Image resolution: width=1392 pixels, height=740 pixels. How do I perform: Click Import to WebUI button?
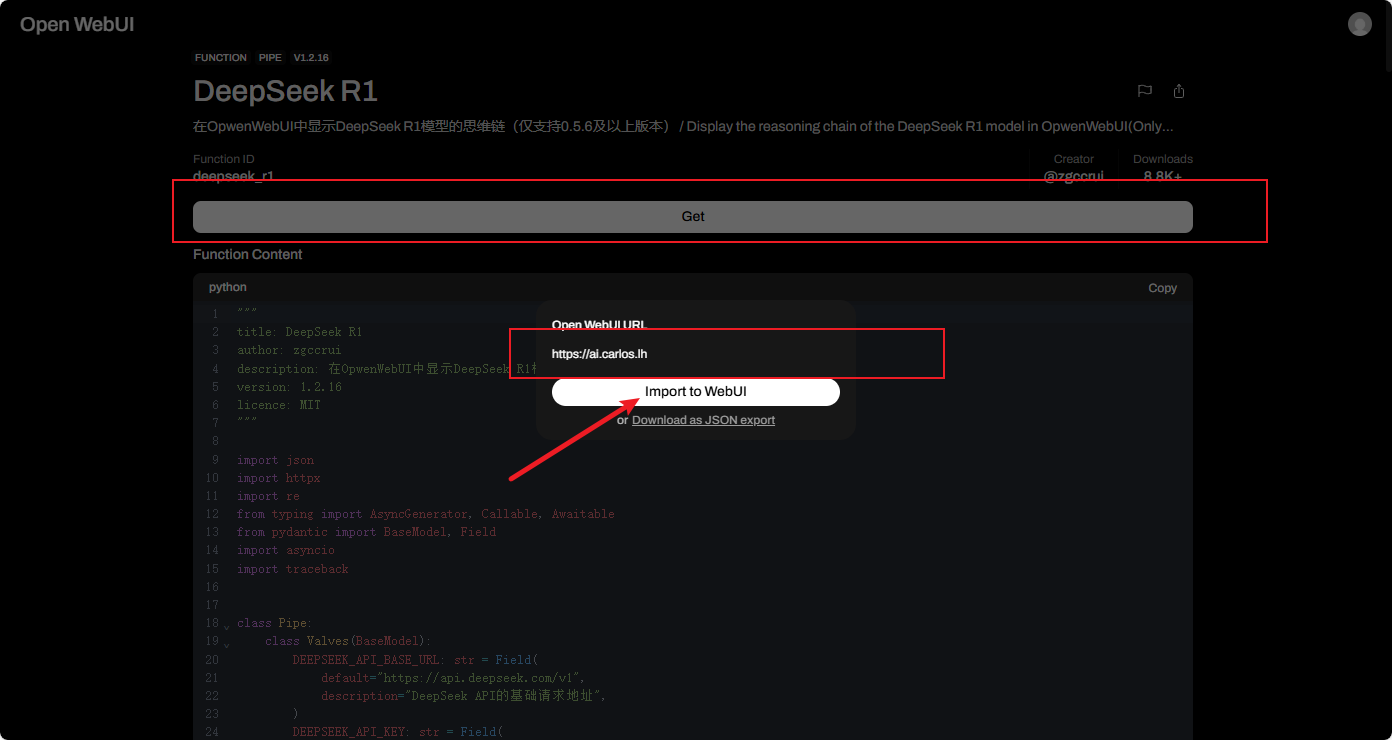[x=696, y=392]
